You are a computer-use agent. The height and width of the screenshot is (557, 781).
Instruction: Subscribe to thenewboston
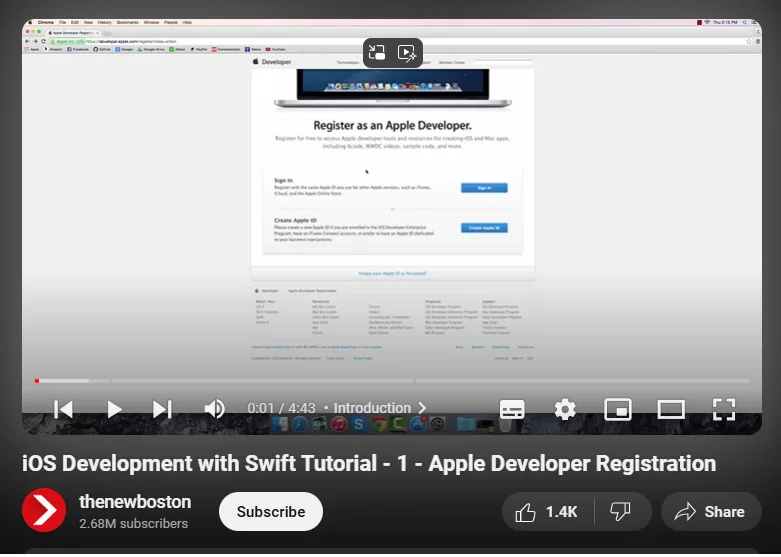click(271, 512)
